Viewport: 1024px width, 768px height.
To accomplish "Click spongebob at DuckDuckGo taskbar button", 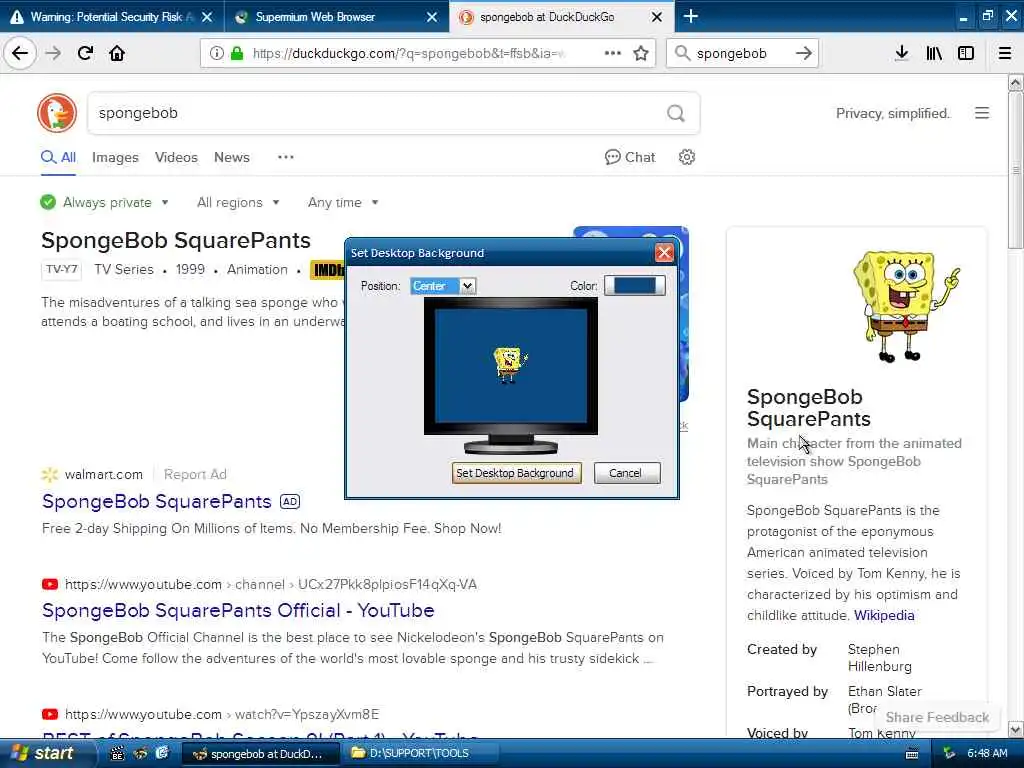I will pyautogui.click(x=261, y=754).
